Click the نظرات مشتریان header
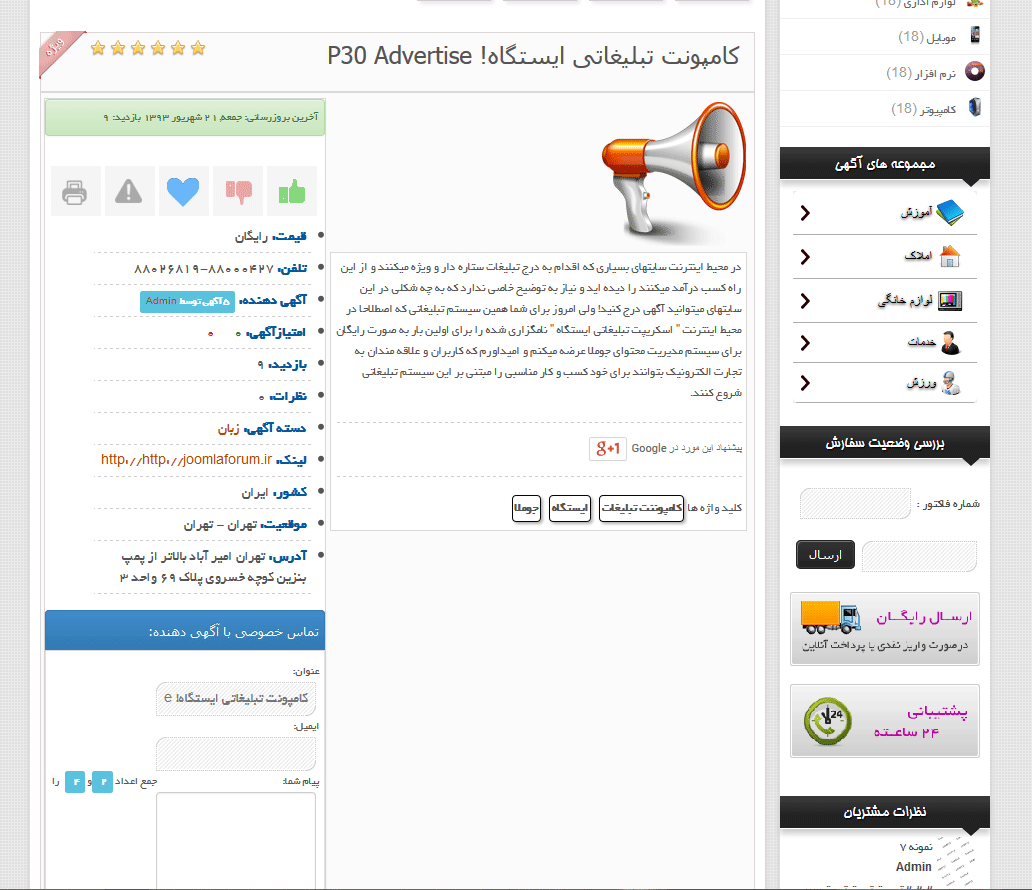Screen dimensions: 1032x890 (885, 812)
